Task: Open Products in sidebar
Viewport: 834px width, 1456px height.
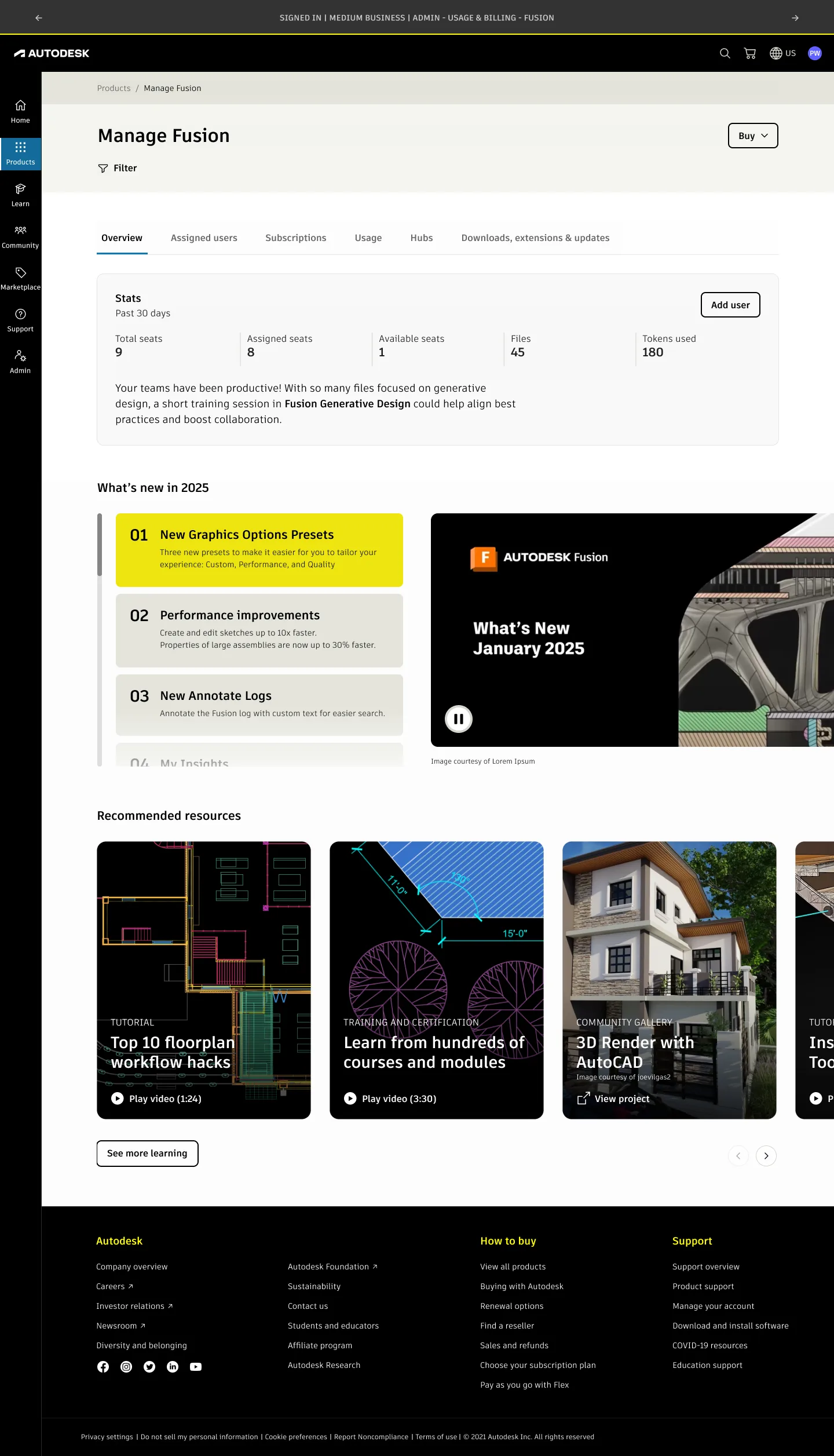Action: click(x=20, y=154)
